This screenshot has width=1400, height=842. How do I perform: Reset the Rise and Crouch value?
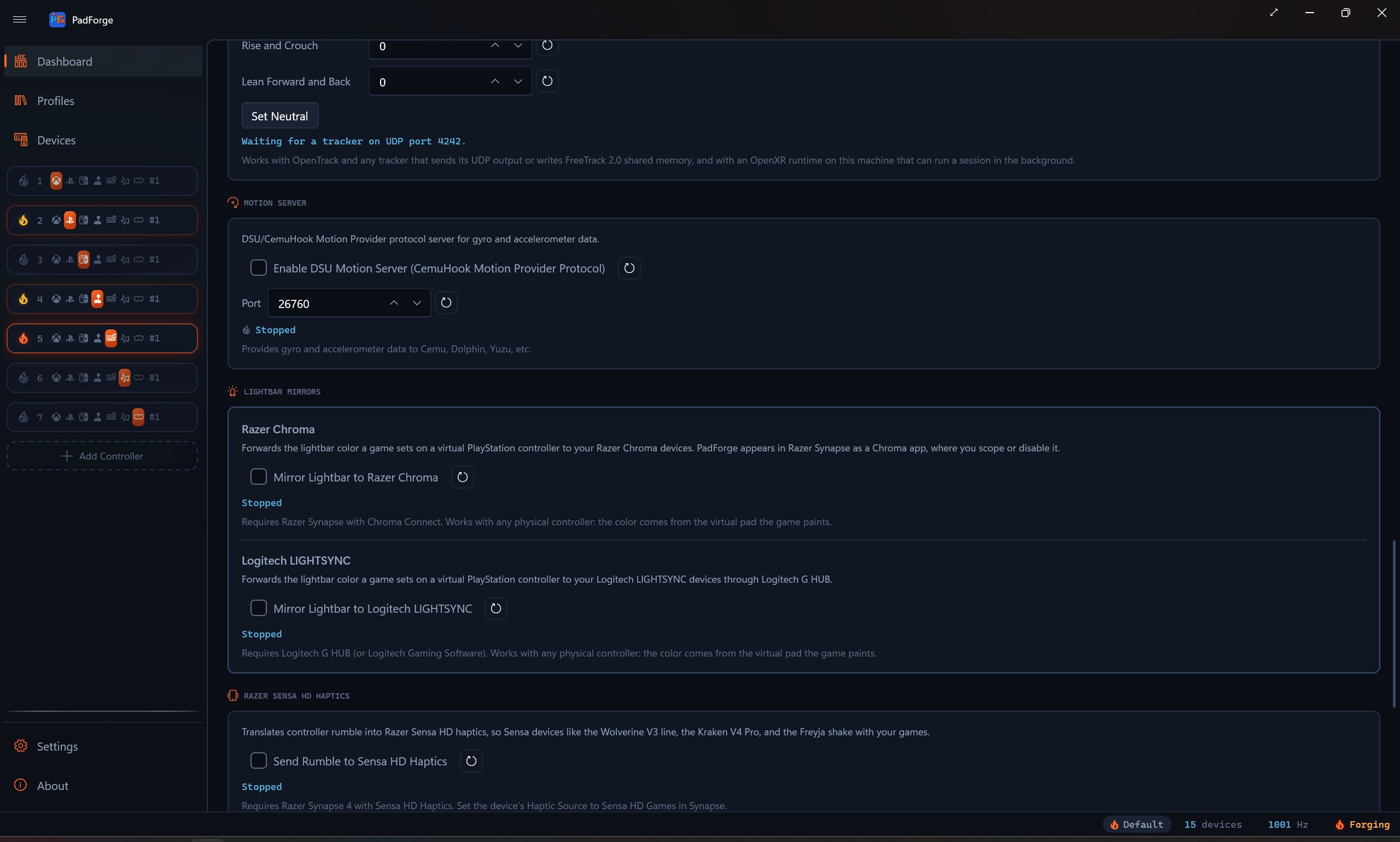pyautogui.click(x=547, y=45)
